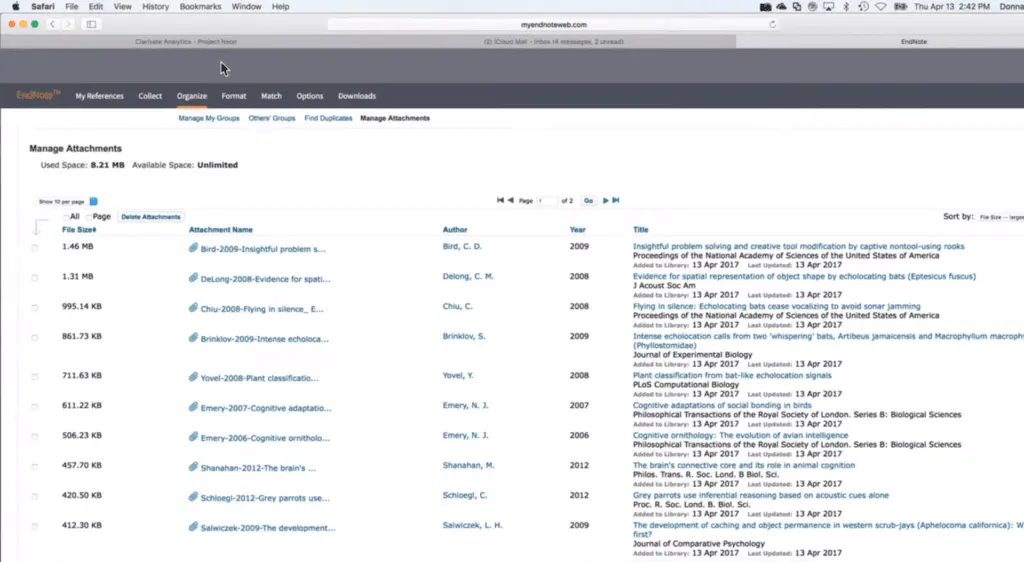The image size is (1024, 562).
Task: Sort by Year column header
Action: click(577, 230)
